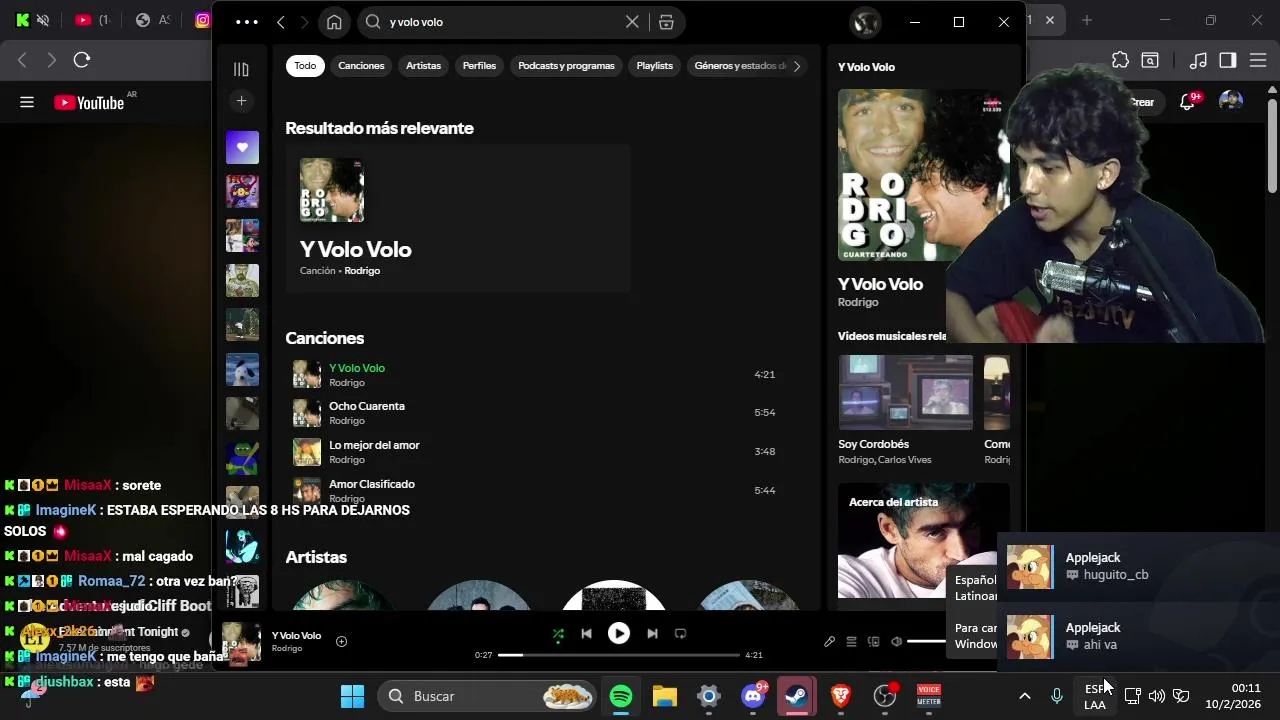
Task: Go to YouTube home logo
Action: tap(90, 102)
